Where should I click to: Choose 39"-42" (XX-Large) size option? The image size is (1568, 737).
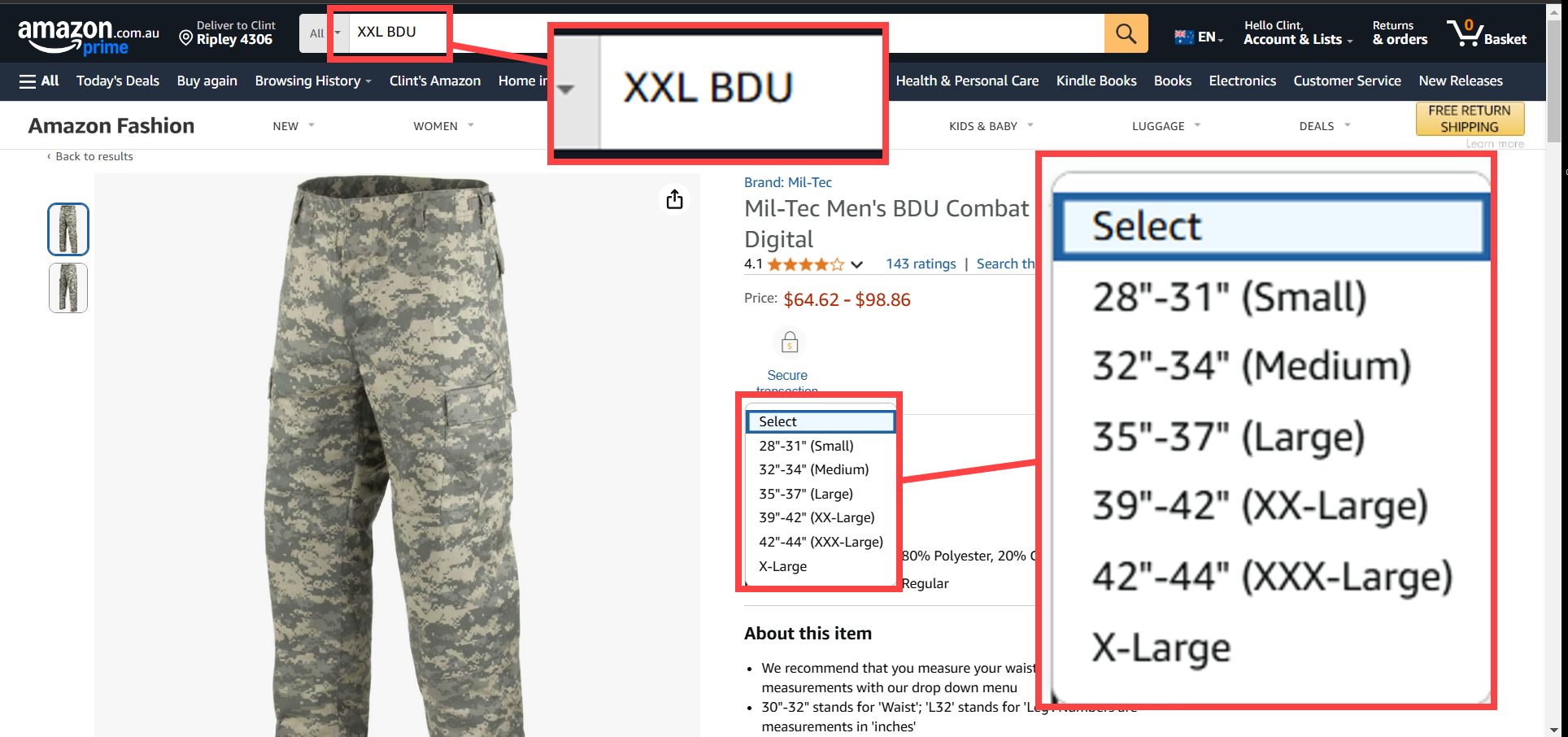[817, 517]
